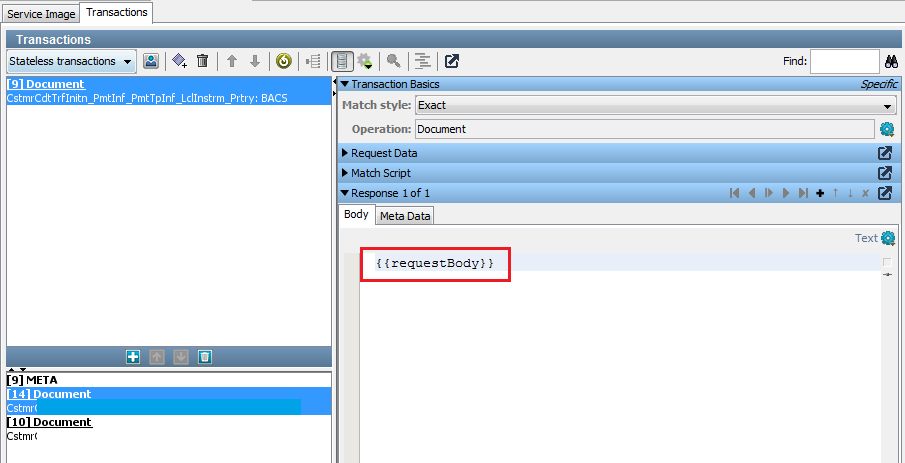
Task: Pop out Match Script in external editor
Action: tap(885, 173)
